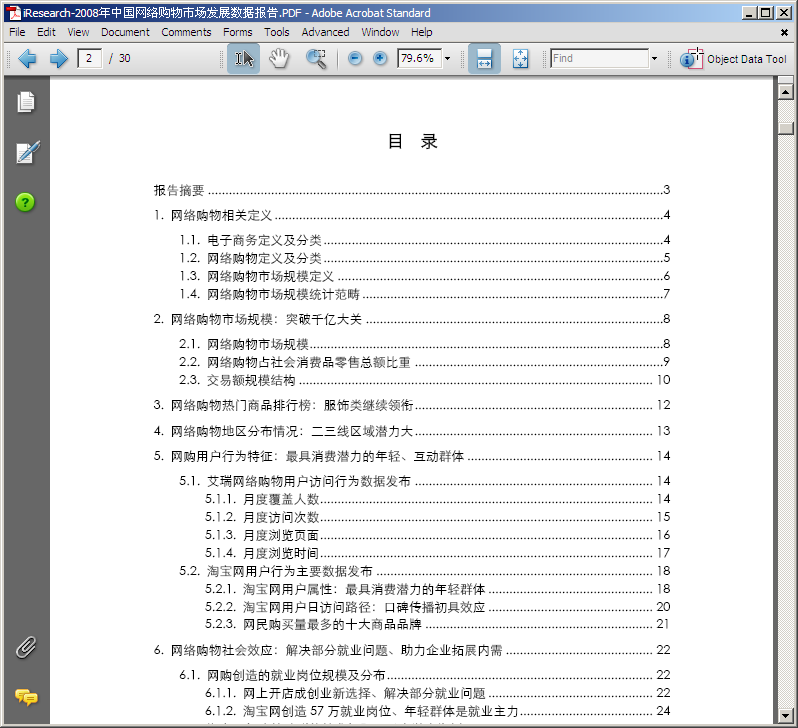Screen dimensions: 798x728
Task: Choose the Select tool in toolbar
Action: (x=243, y=59)
